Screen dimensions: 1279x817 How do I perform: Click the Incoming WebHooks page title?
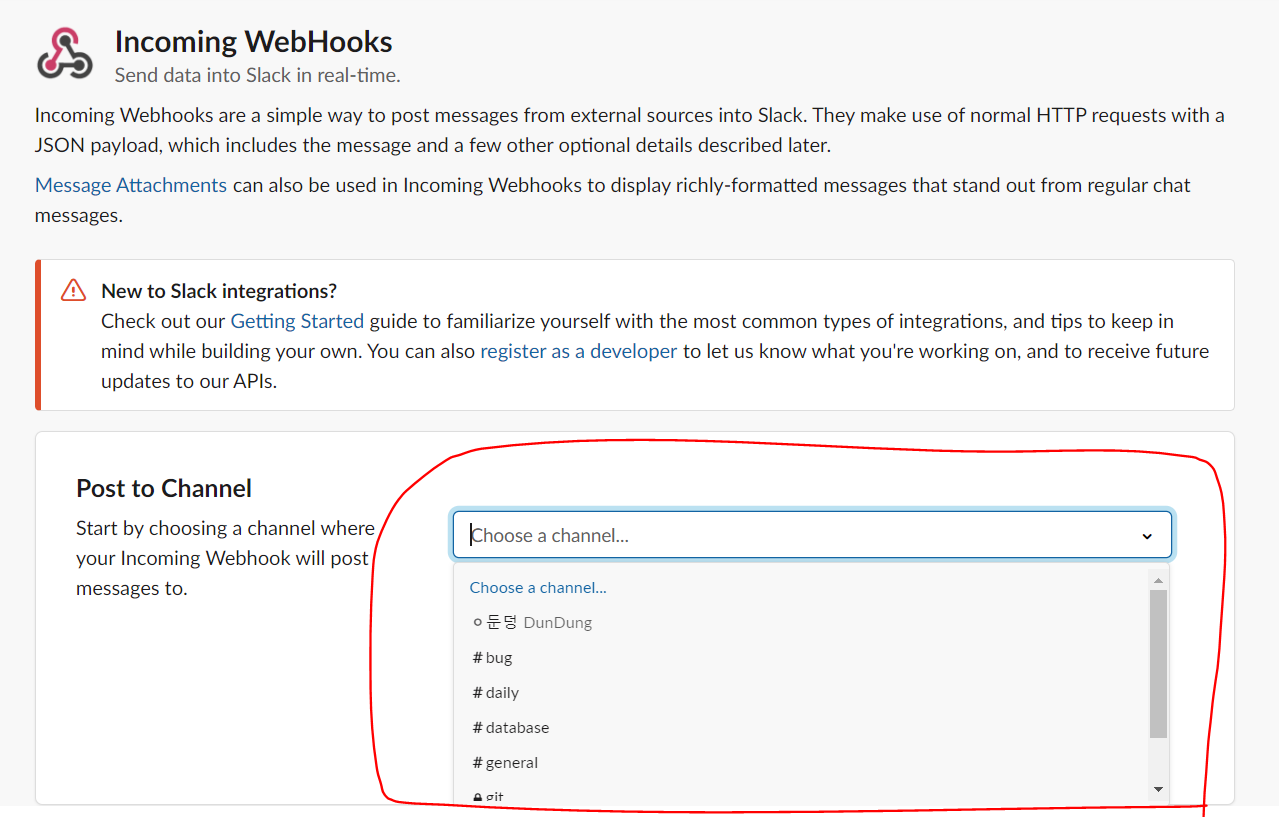point(253,41)
